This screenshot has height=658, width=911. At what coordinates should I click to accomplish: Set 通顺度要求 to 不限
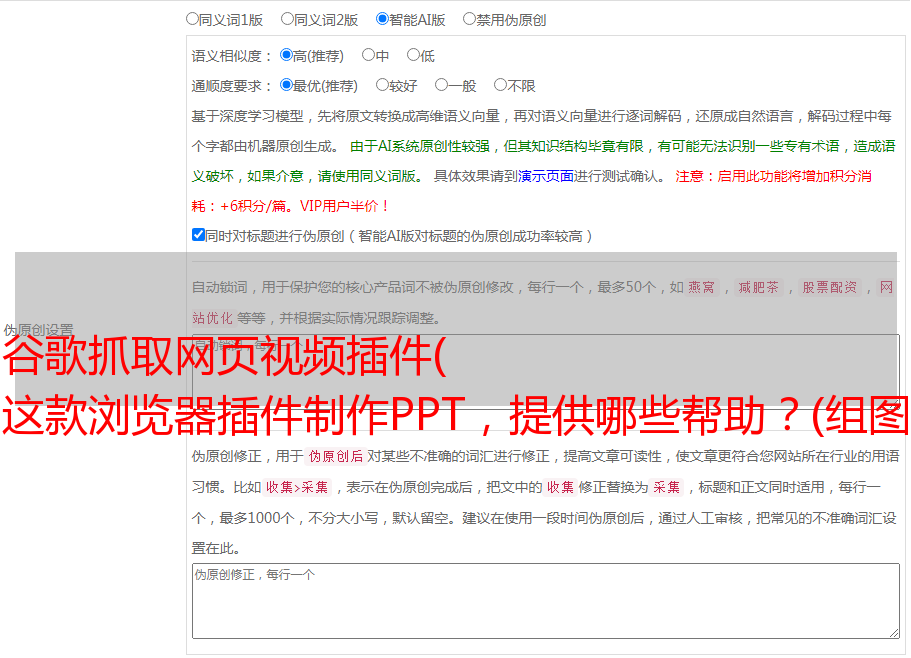500,85
